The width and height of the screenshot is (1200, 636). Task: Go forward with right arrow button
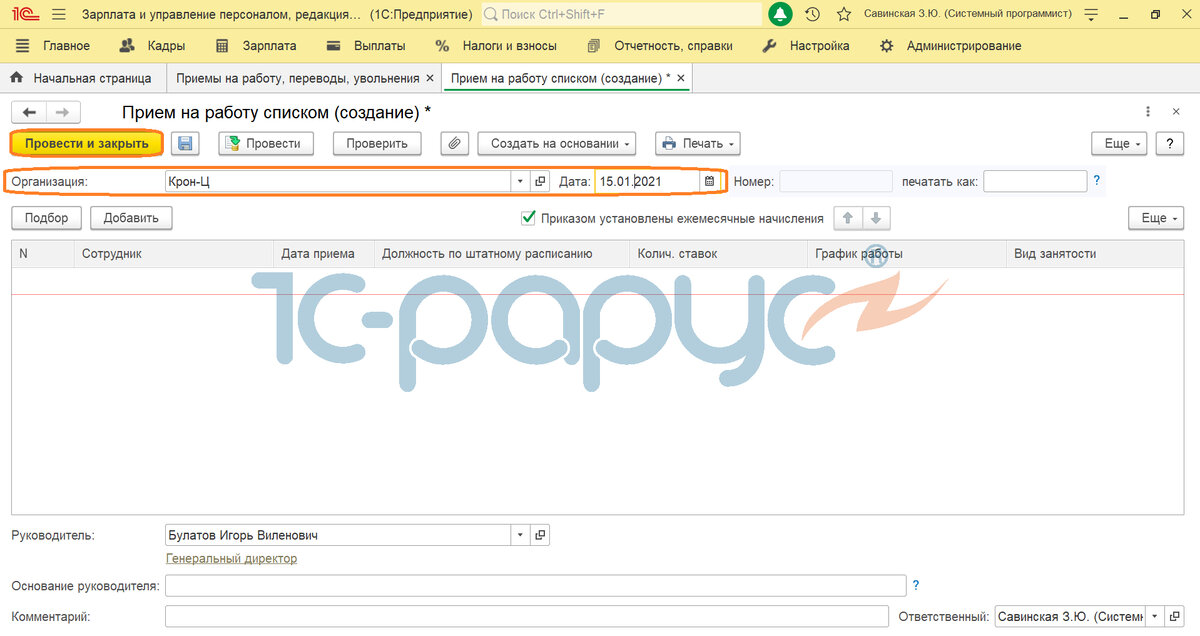(63, 113)
